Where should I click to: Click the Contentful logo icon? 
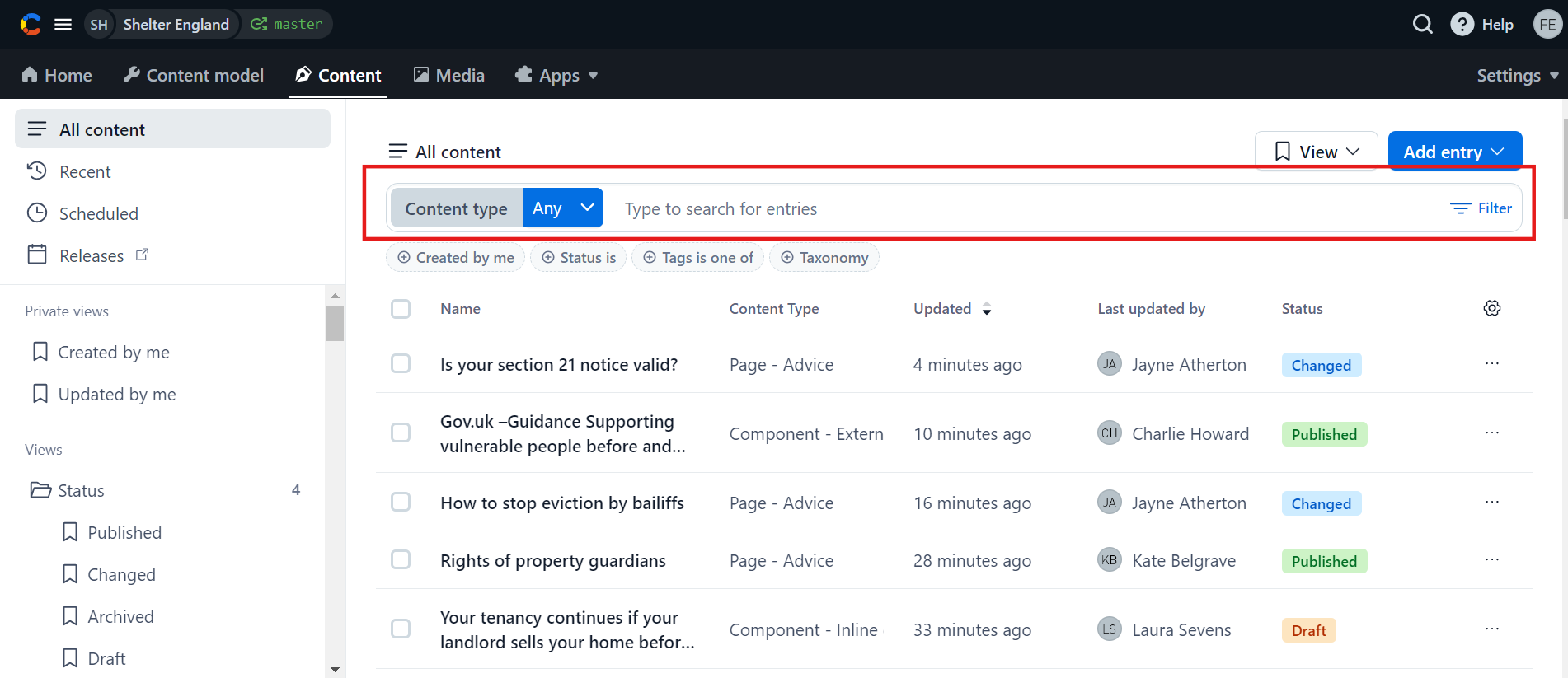(x=31, y=25)
